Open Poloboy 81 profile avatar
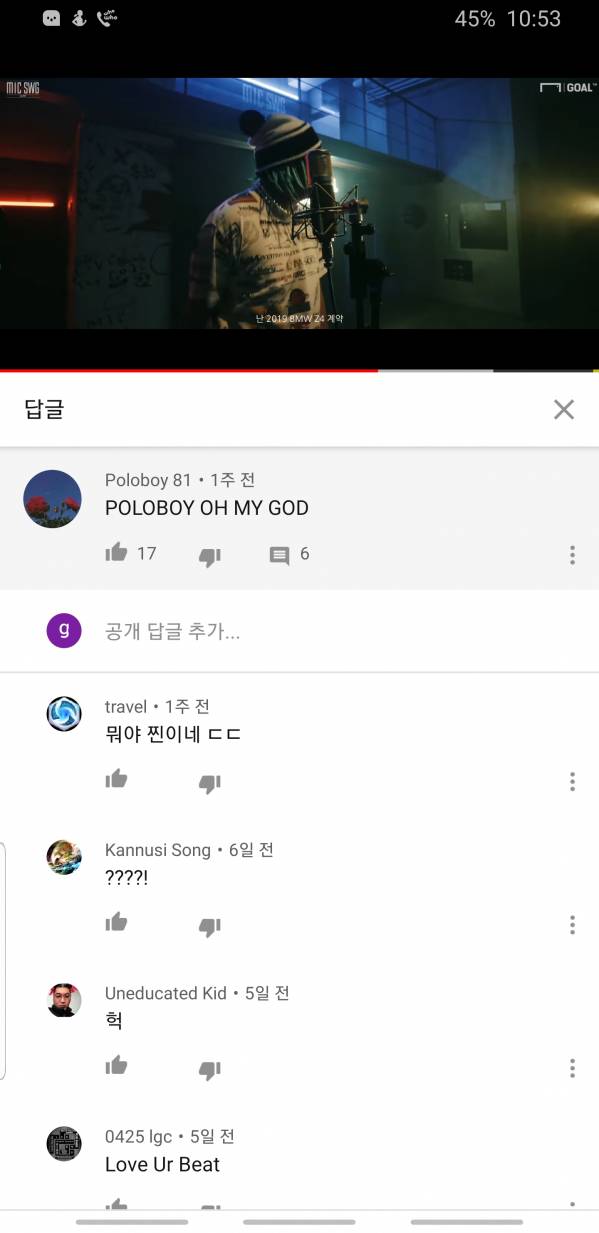The height and width of the screenshot is (1233, 599). pyautogui.click(x=52, y=499)
